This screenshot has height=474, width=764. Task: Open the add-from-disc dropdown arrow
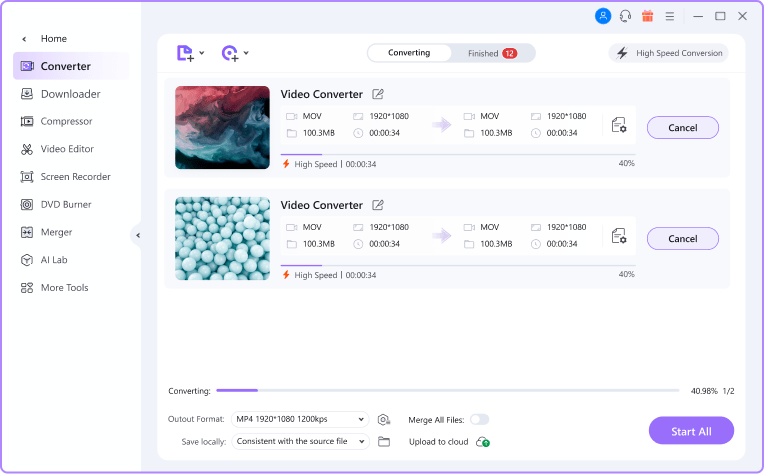pos(246,53)
